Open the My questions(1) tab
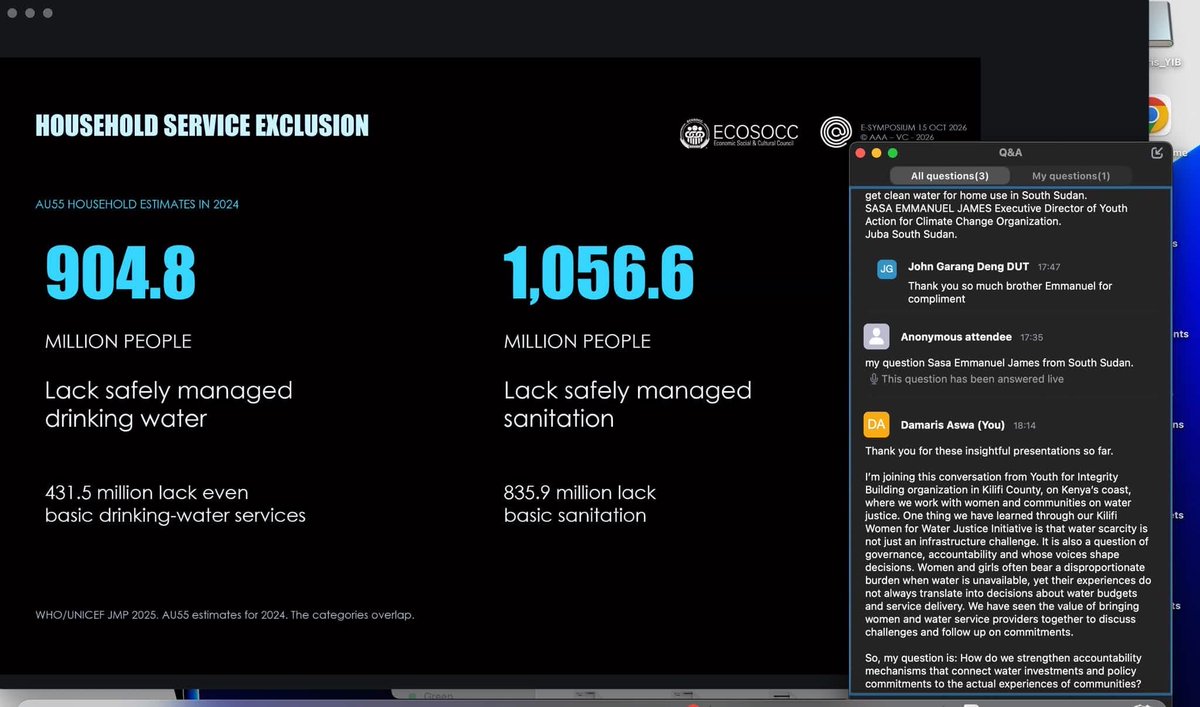The image size is (1200, 707). (1071, 176)
